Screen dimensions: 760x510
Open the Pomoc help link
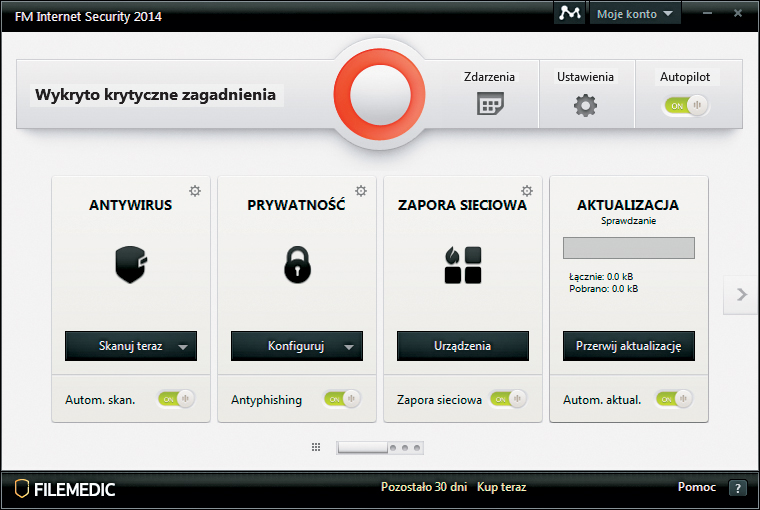[697, 487]
